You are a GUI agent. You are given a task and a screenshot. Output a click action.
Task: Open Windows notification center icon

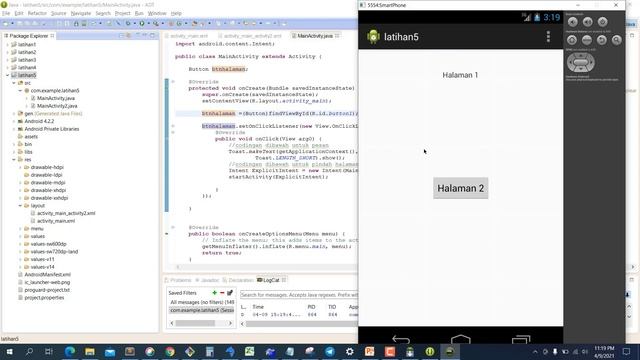coord(626,351)
